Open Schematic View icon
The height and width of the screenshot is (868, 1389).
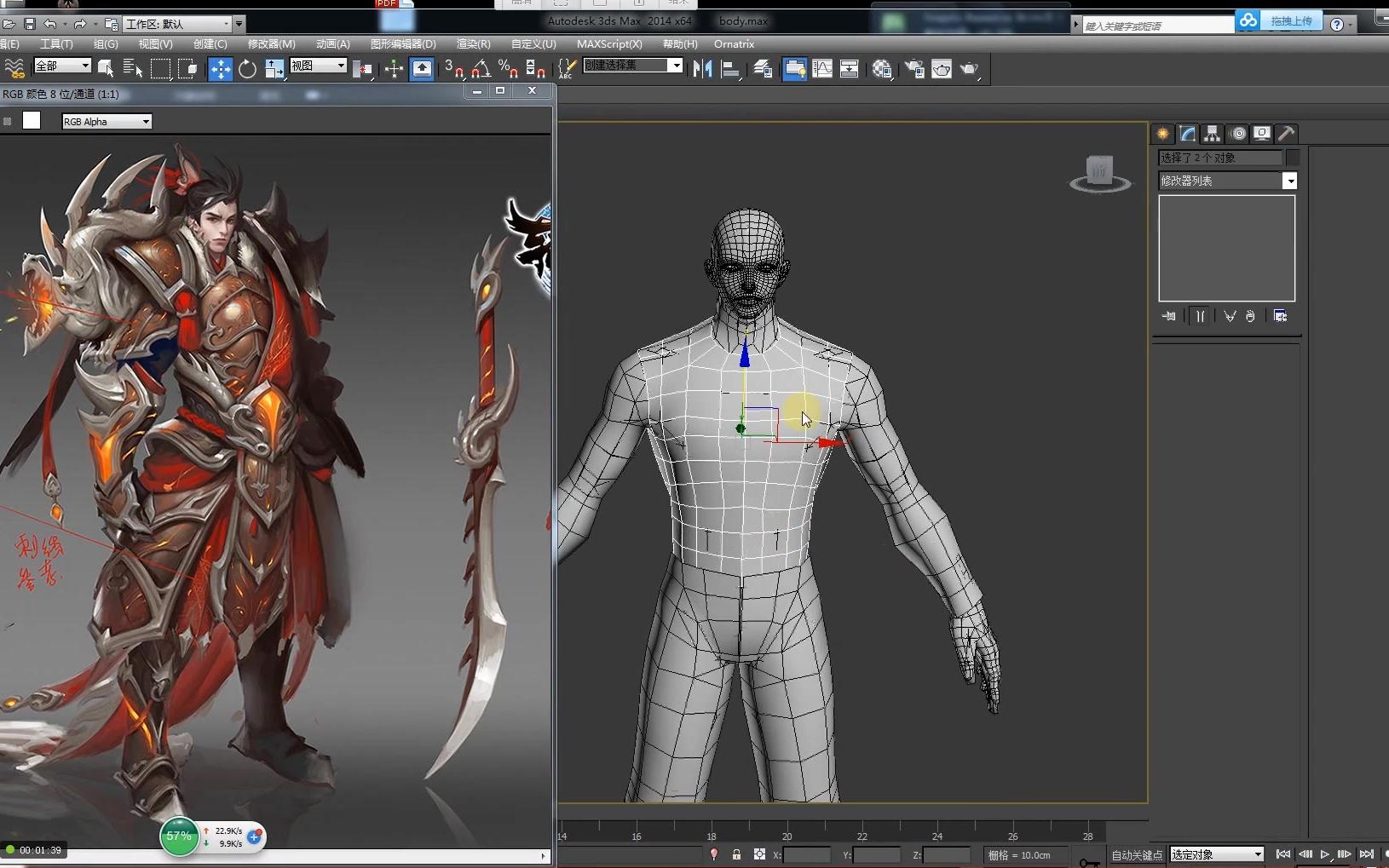pyautogui.click(x=850, y=69)
